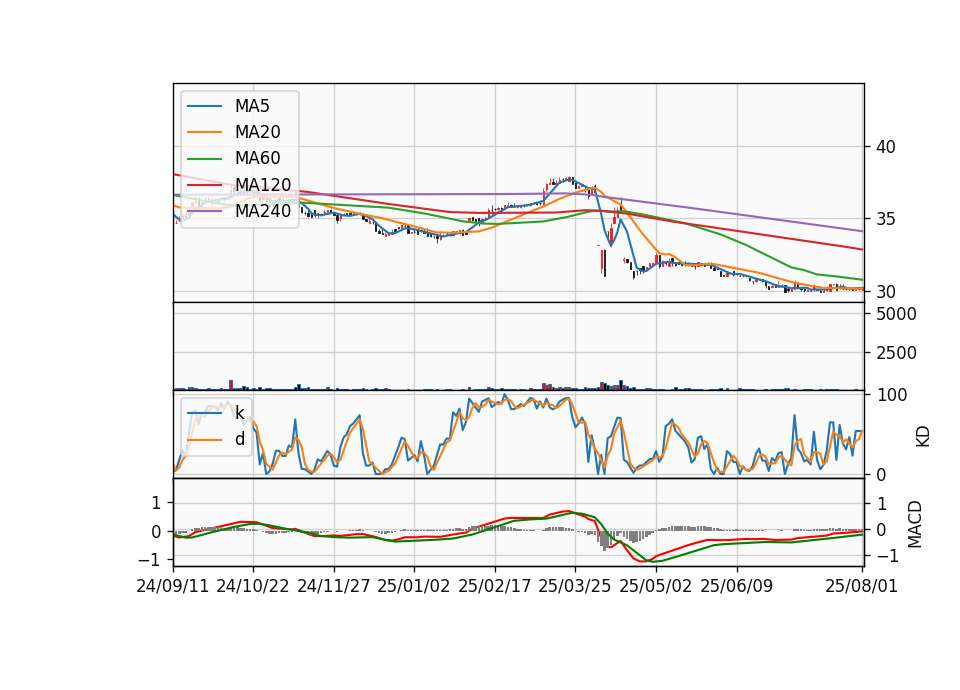Click the price axis value 35

click(x=886, y=219)
